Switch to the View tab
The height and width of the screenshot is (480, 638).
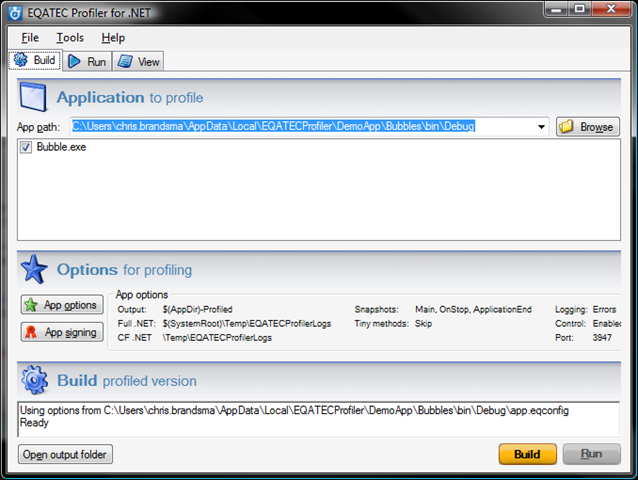(x=138, y=61)
